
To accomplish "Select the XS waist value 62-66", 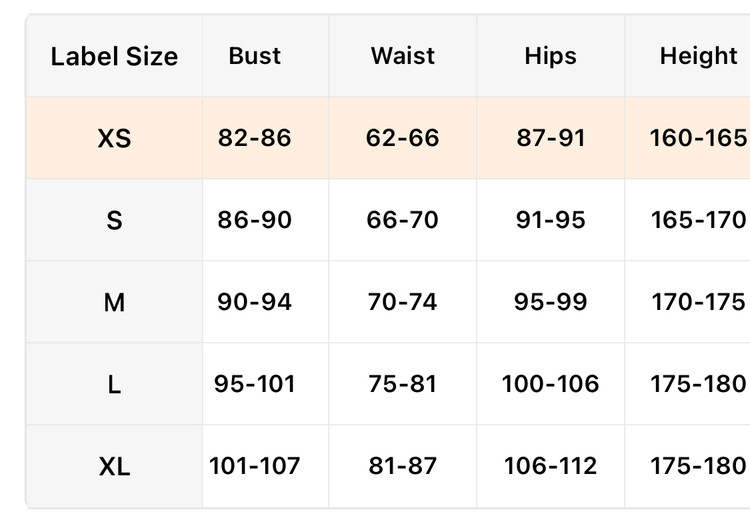I will [402, 138].
